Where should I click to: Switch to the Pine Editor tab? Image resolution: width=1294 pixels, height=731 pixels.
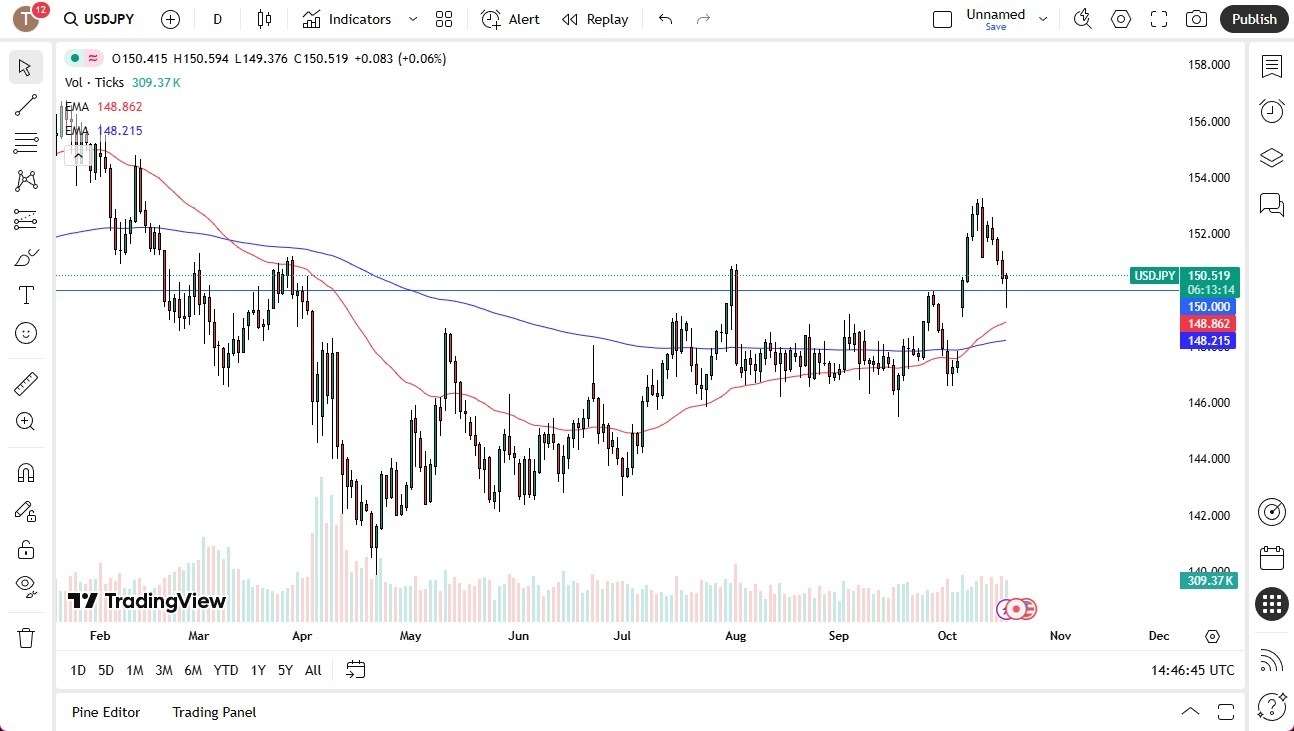[x=106, y=712]
